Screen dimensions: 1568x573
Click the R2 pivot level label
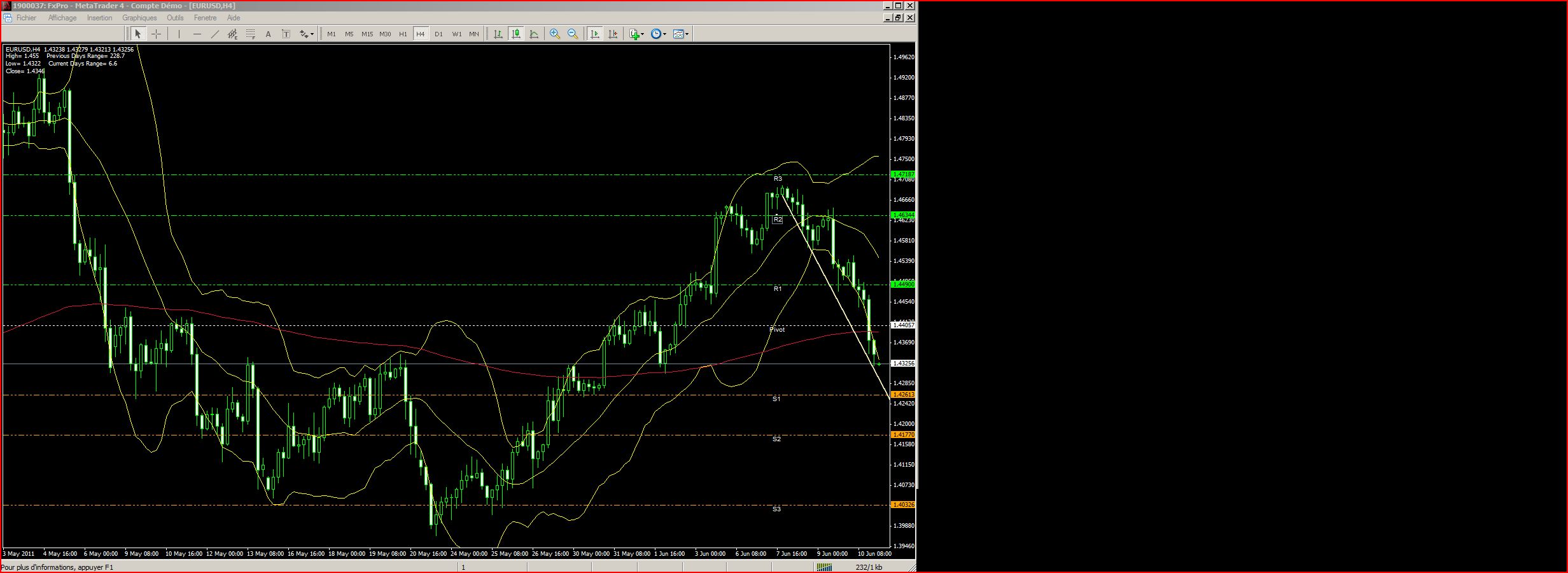[x=777, y=220]
